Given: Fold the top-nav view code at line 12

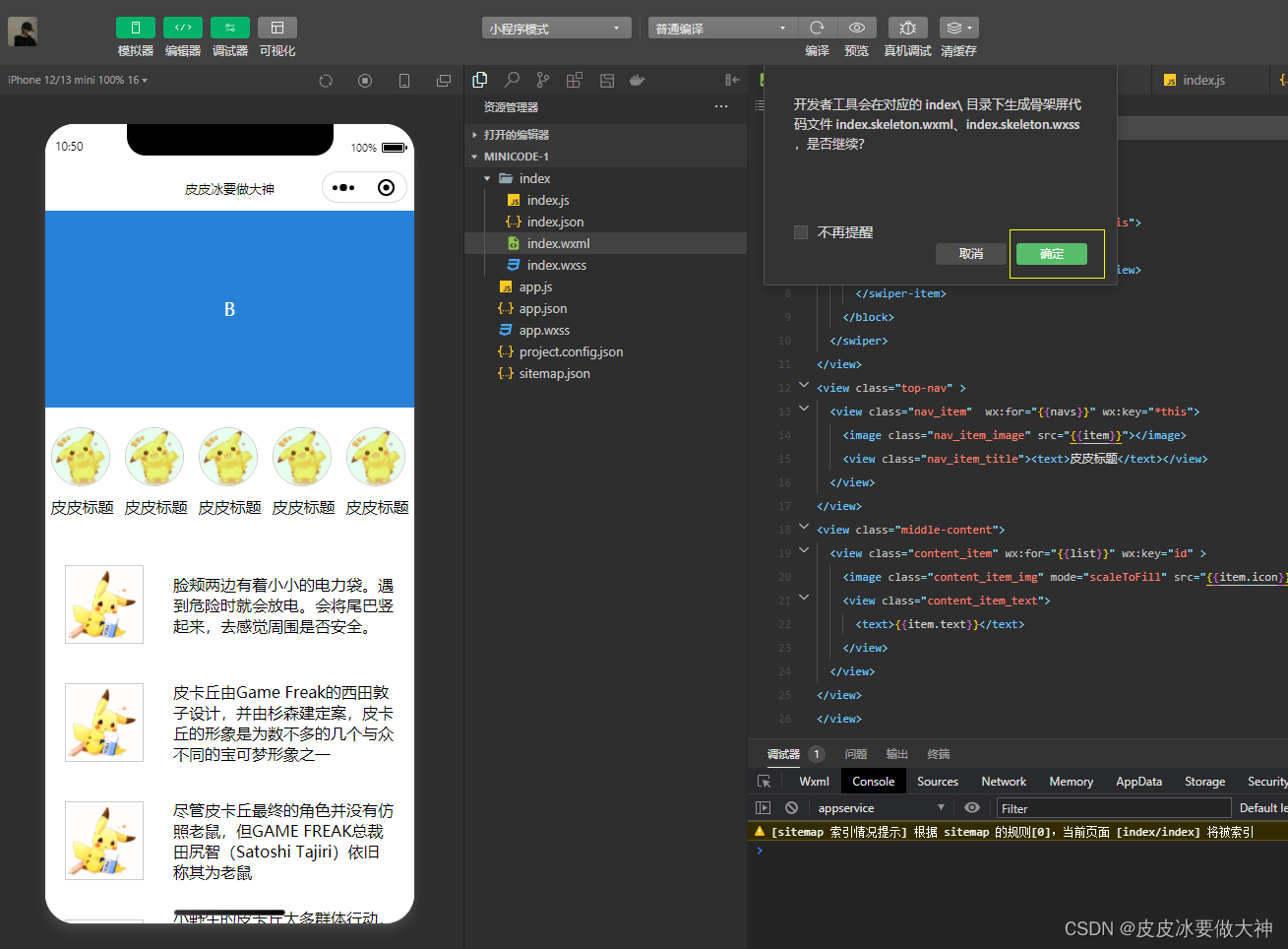Looking at the screenshot, I should click(x=804, y=385).
